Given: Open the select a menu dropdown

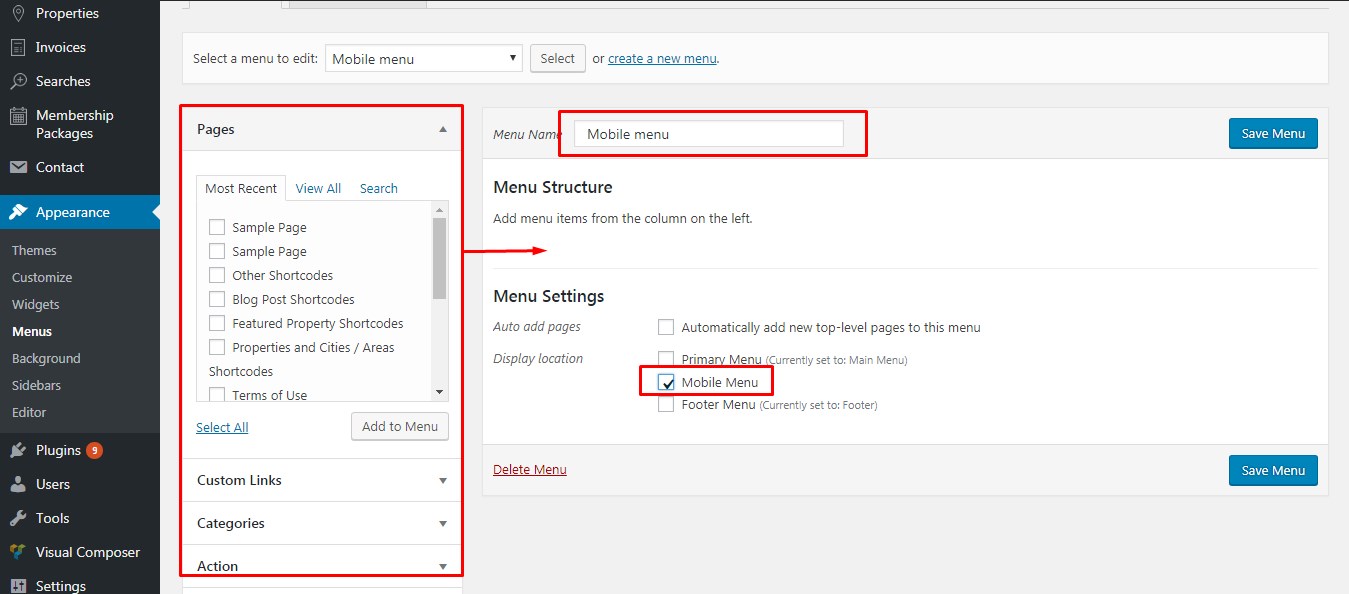Looking at the screenshot, I should click(x=424, y=59).
